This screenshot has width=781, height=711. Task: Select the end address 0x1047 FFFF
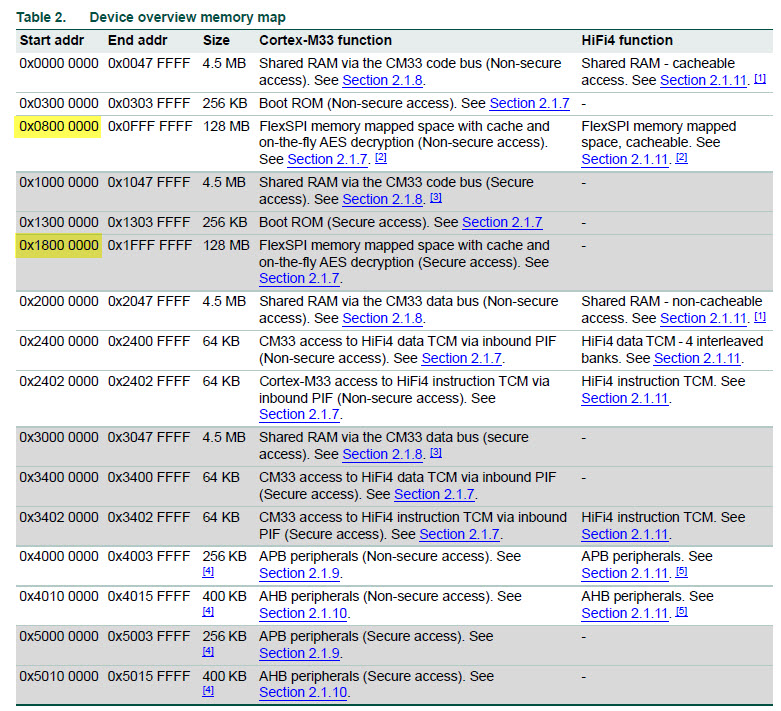[149, 182]
